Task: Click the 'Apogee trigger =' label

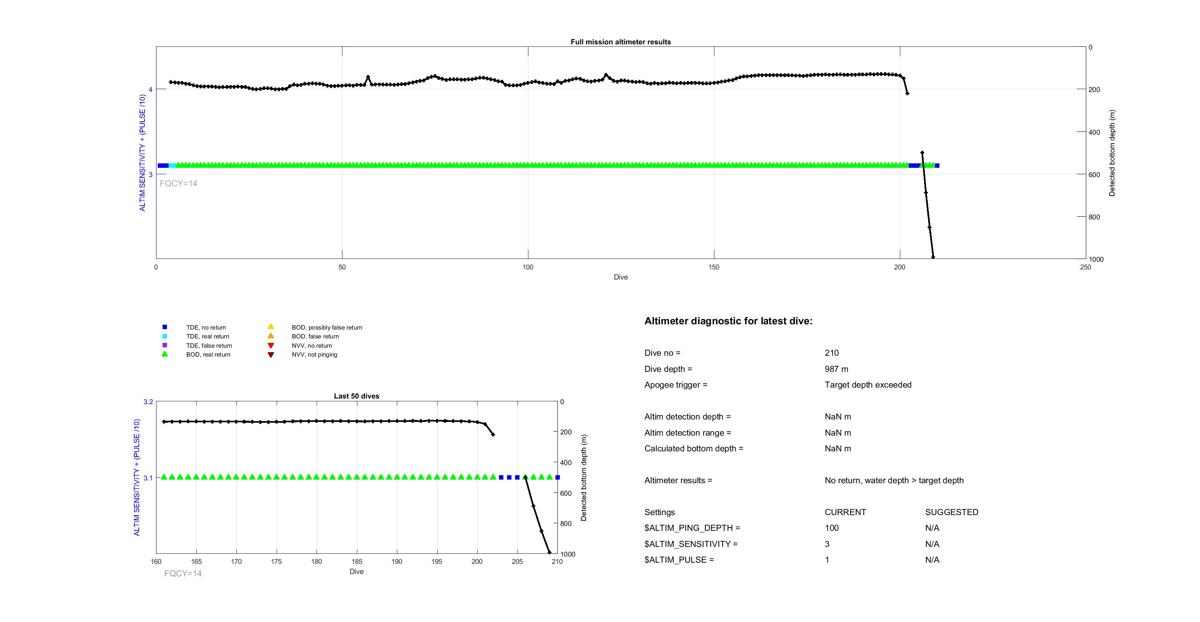Action: coord(676,385)
